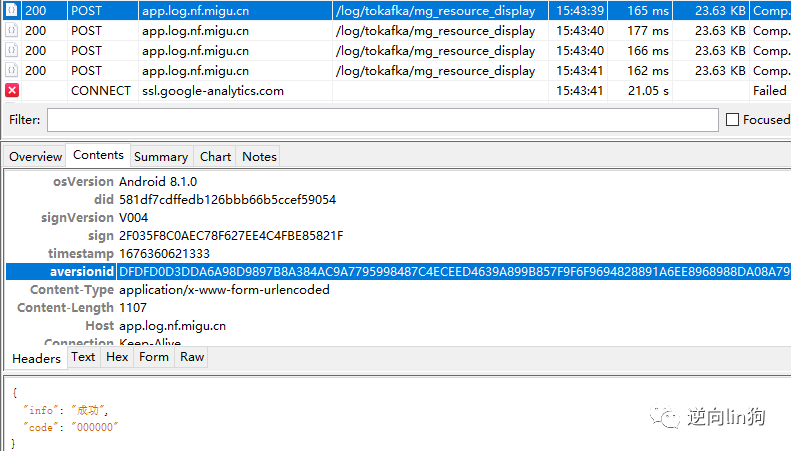Select the ssl.google-analytics.com CONNECT request
Viewport: 791px width, 451px height.
pos(212,90)
